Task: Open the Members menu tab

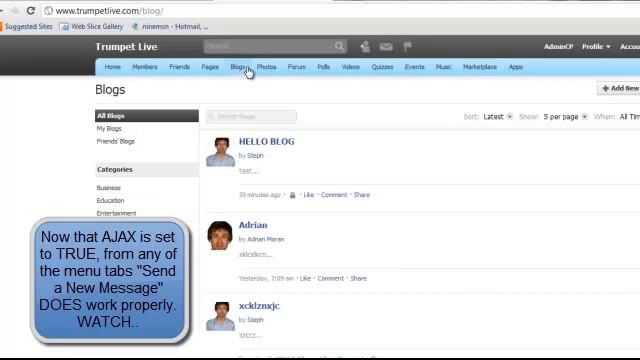Action: pos(144,67)
